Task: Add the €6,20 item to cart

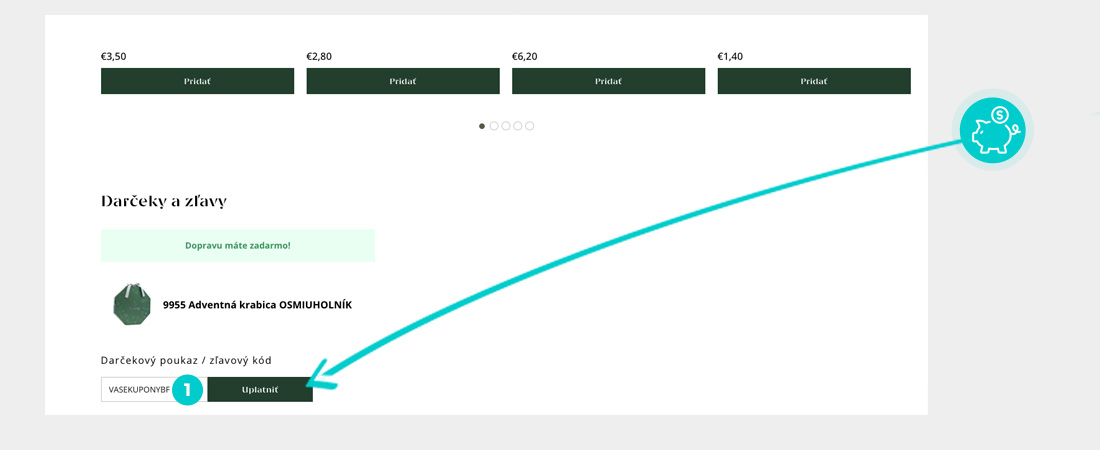Action: [608, 81]
